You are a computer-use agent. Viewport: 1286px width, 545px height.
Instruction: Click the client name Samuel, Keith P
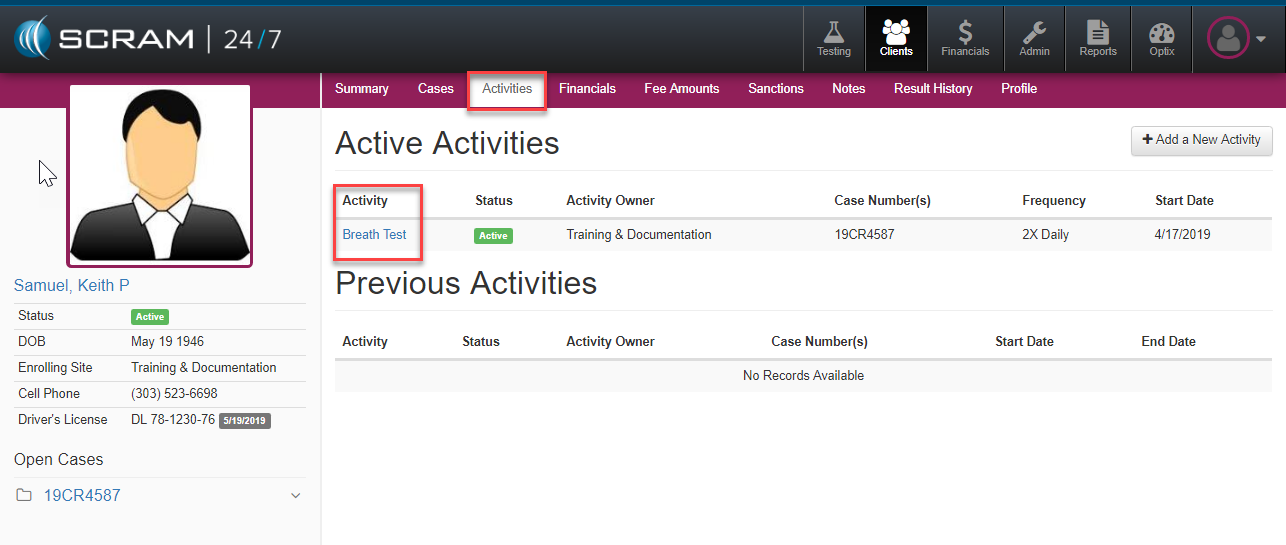click(71, 286)
